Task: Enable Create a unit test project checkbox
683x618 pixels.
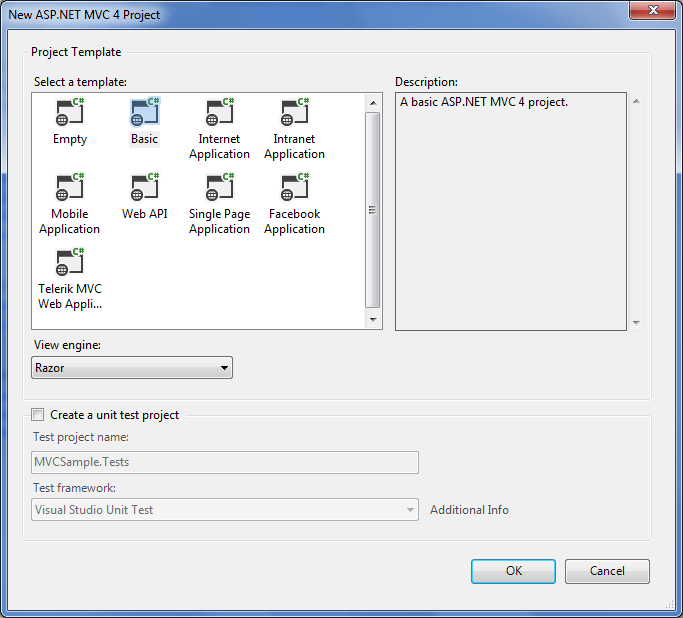Action: point(38,414)
